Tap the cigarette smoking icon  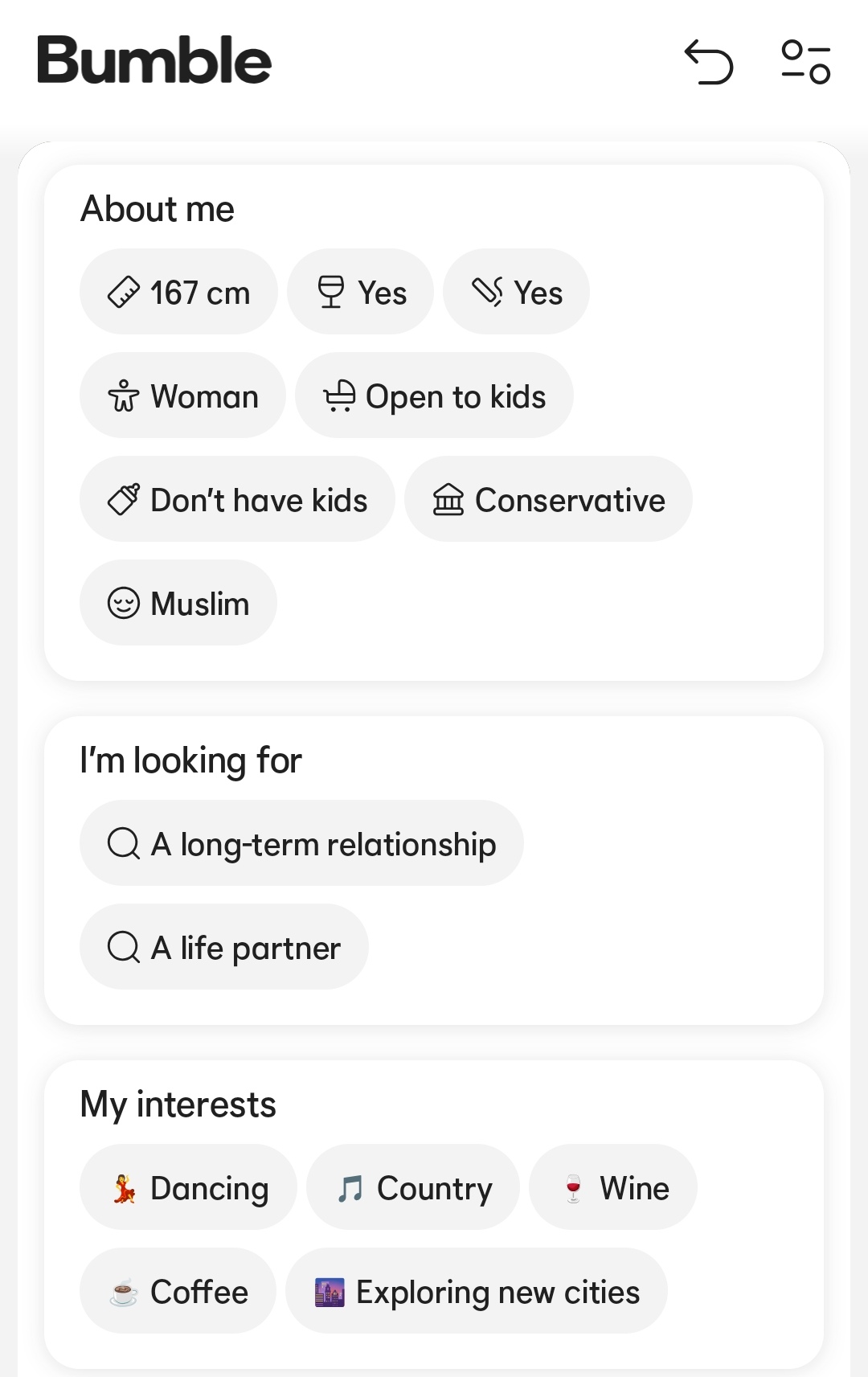pos(487,292)
